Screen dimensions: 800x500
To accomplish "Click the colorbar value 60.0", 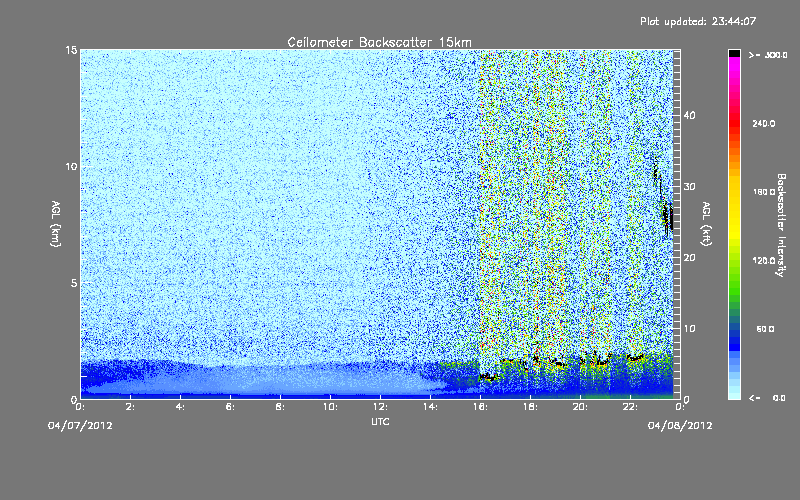I will (765, 329).
